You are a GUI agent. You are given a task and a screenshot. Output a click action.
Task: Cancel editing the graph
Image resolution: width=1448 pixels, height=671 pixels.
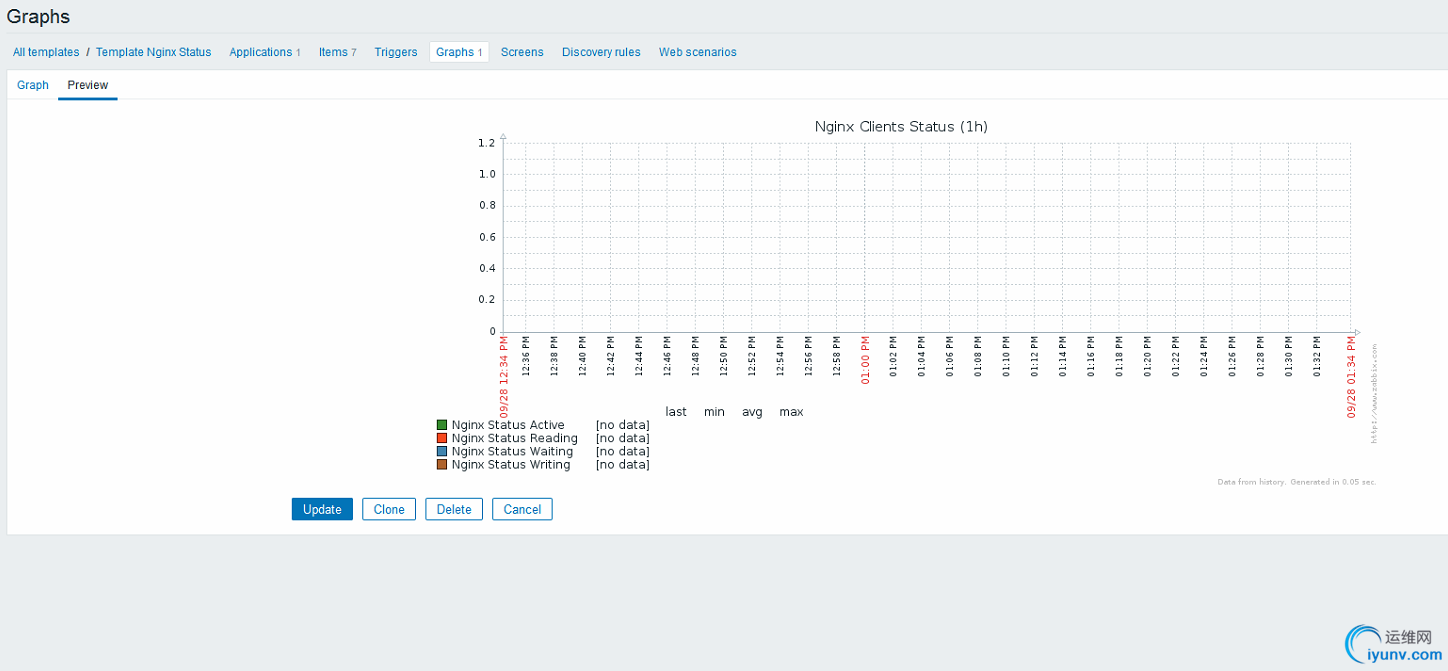pyautogui.click(x=522, y=509)
